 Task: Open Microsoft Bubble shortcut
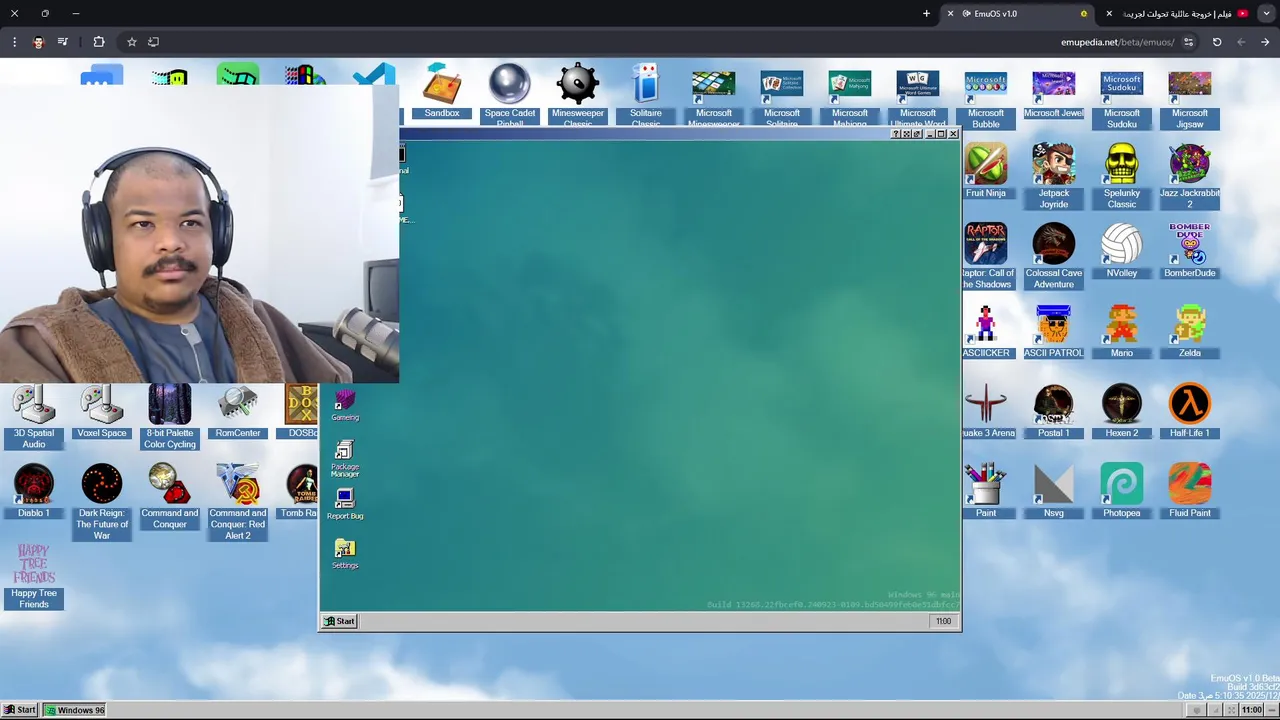(986, 99)
